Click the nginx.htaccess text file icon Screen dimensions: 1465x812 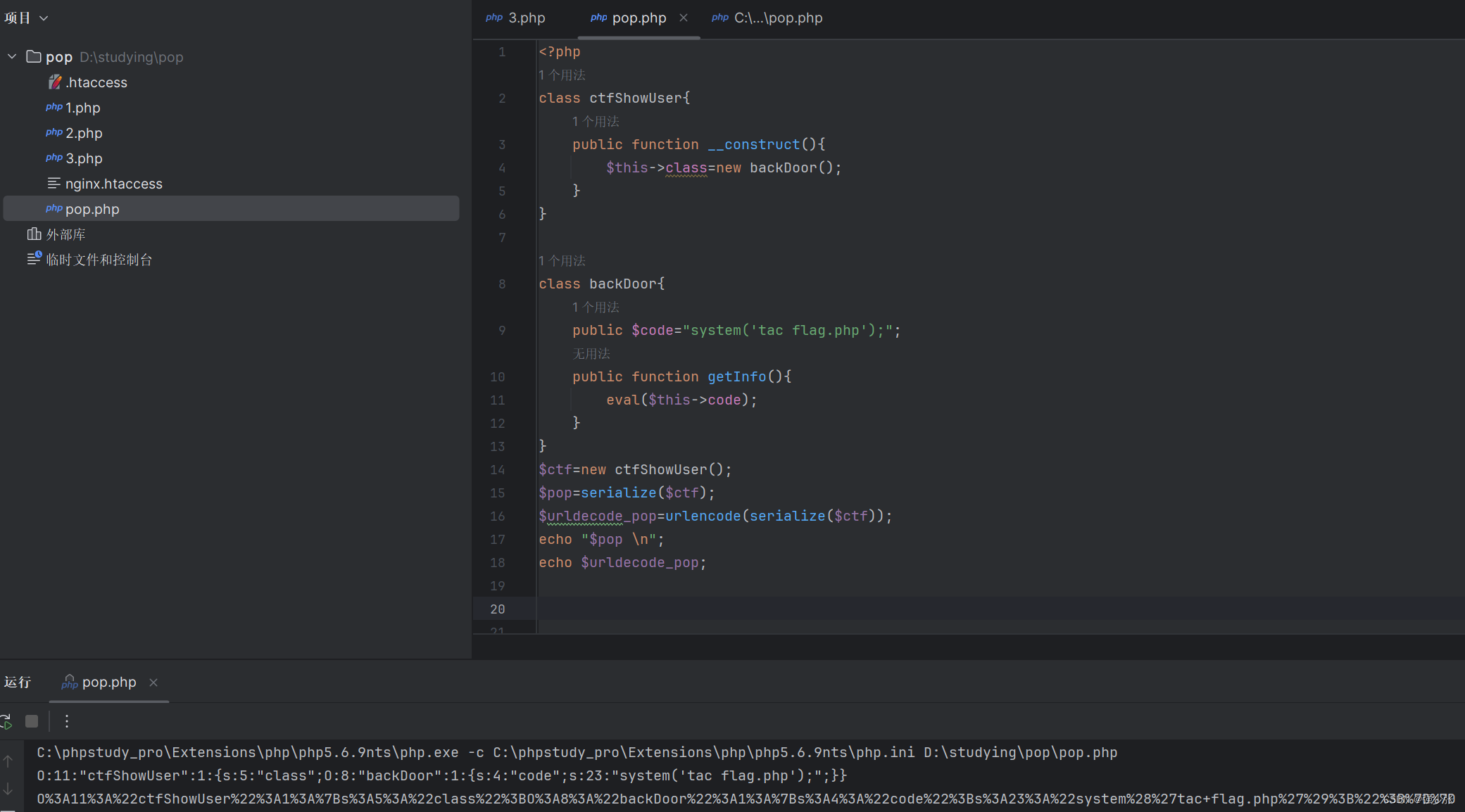(x=54, y=184)
